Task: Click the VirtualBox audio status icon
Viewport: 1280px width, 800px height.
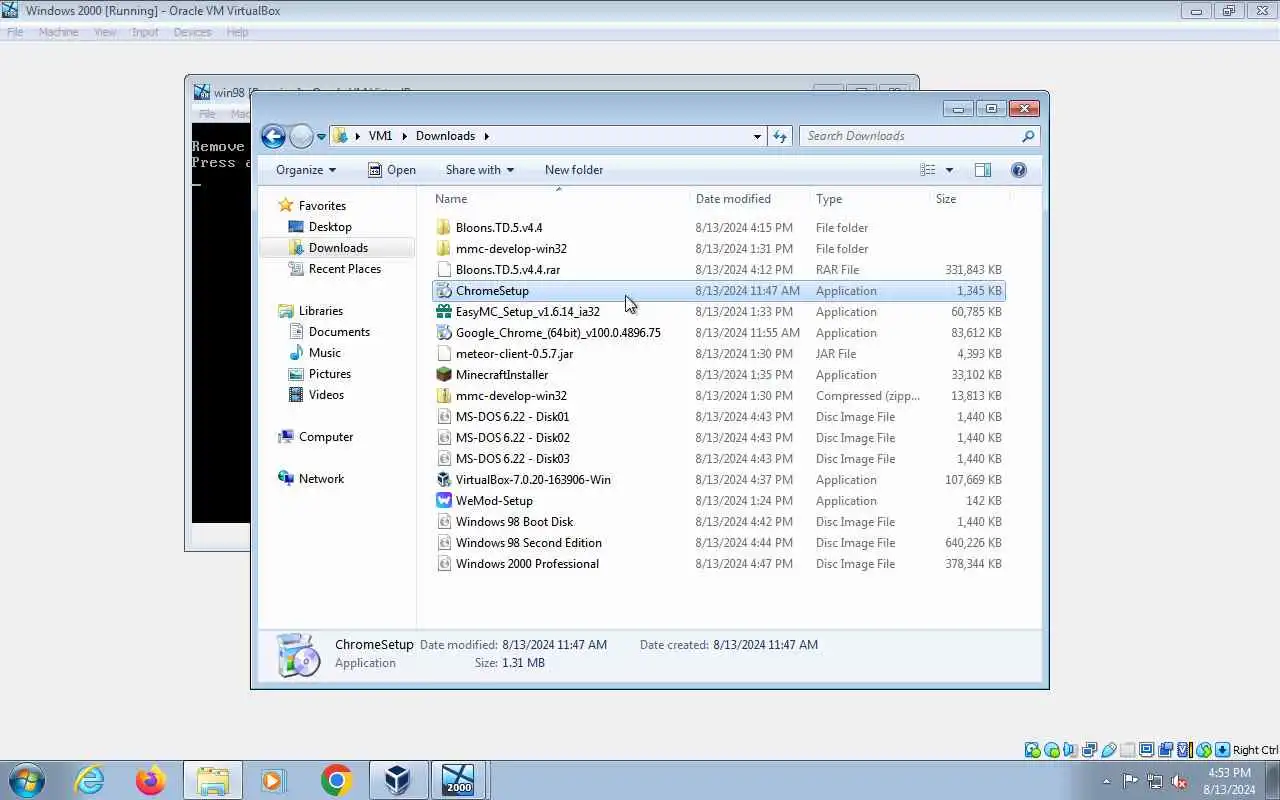Action: click(1070, 750)
